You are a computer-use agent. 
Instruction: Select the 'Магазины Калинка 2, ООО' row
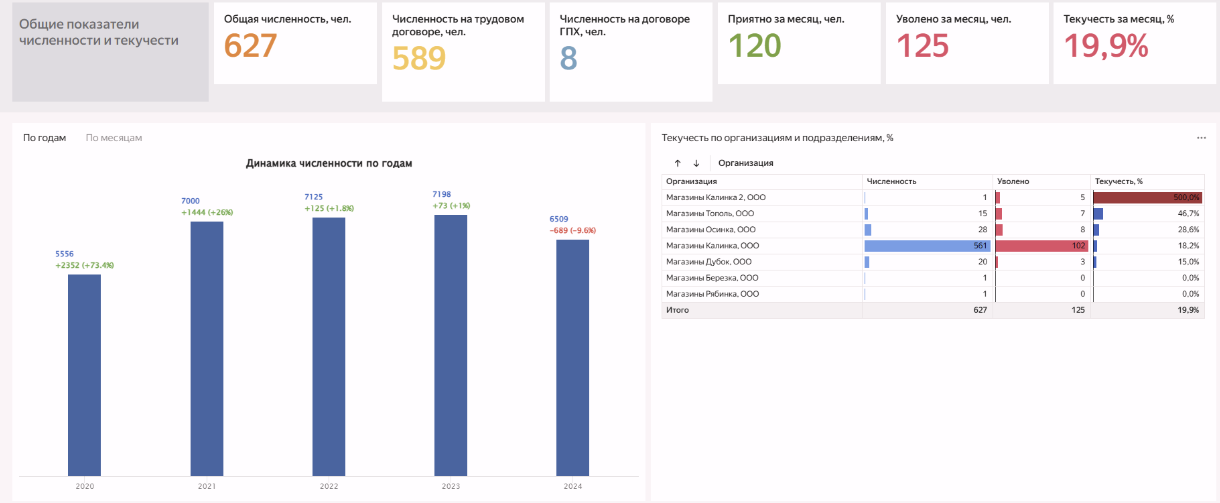[x=716, y=198]
